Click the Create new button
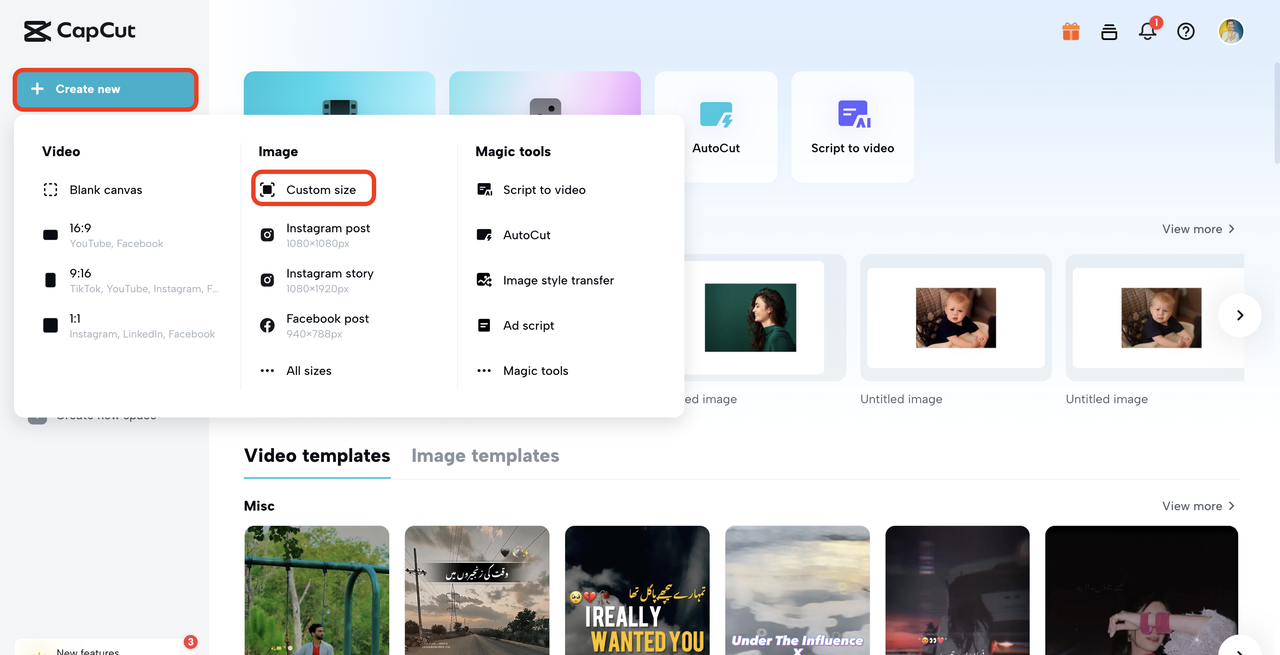This screenshot has height=655, width=1280. point(105,89)
